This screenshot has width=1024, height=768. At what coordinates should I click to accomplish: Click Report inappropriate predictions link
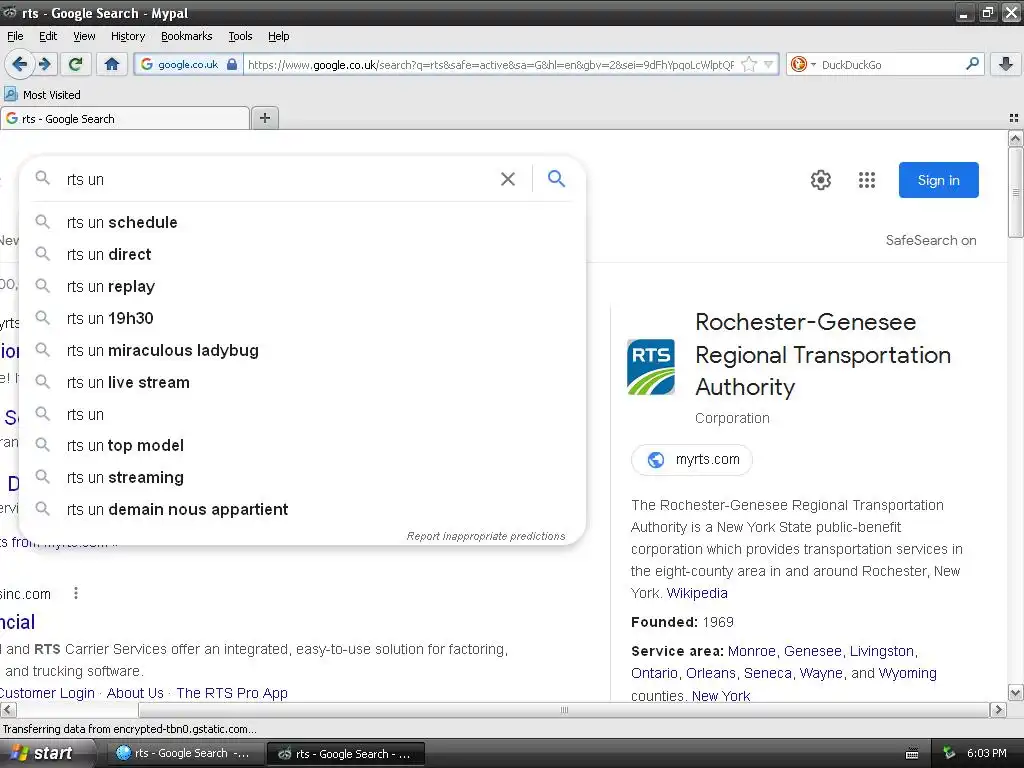coord(485,536)
